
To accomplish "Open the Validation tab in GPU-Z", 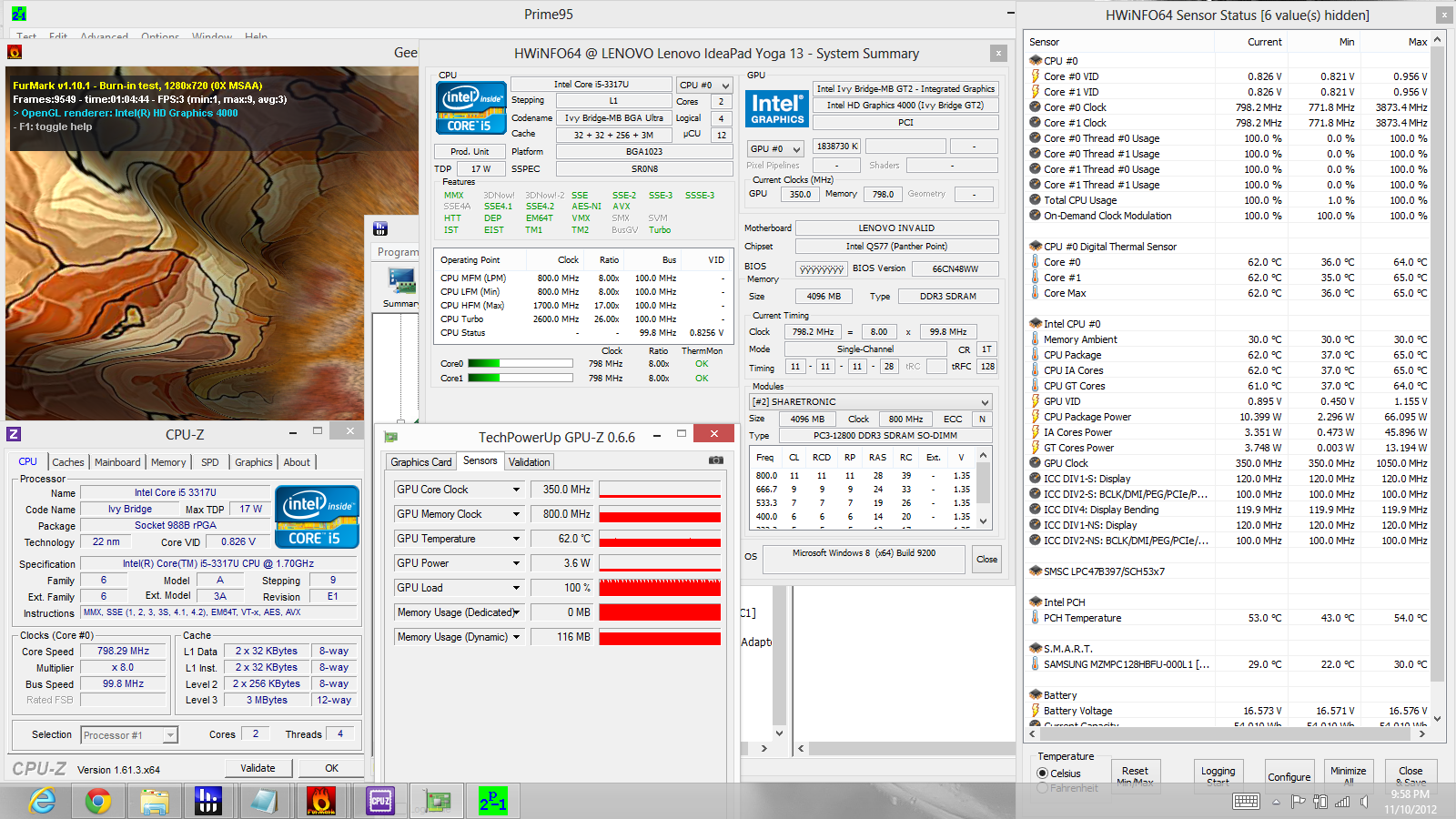I will tap(529, 462).
